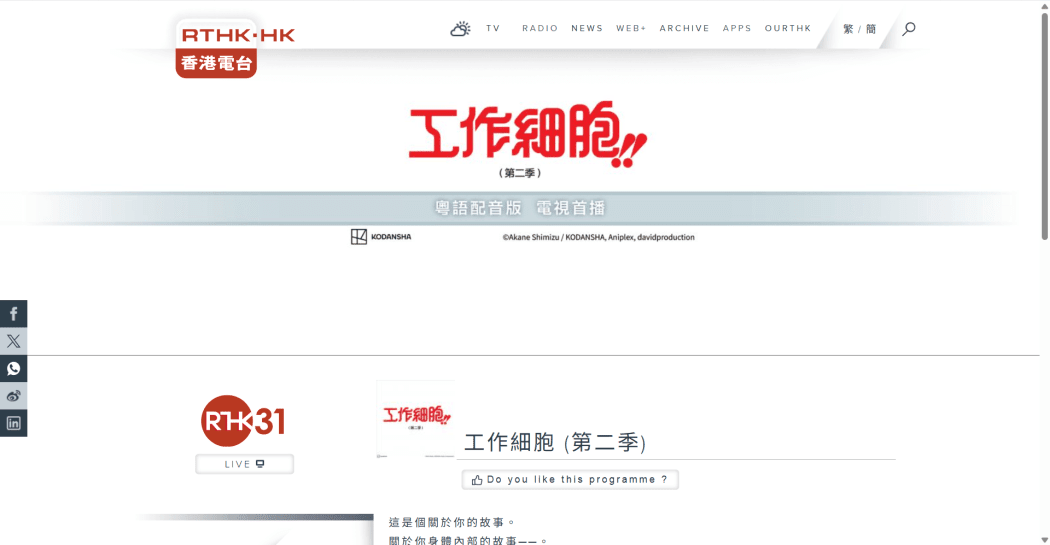This screenshot has height=545, width=1050.
Task: Click the ©Akane Shimizu copyright text
Action: click(x=599, y=237)
